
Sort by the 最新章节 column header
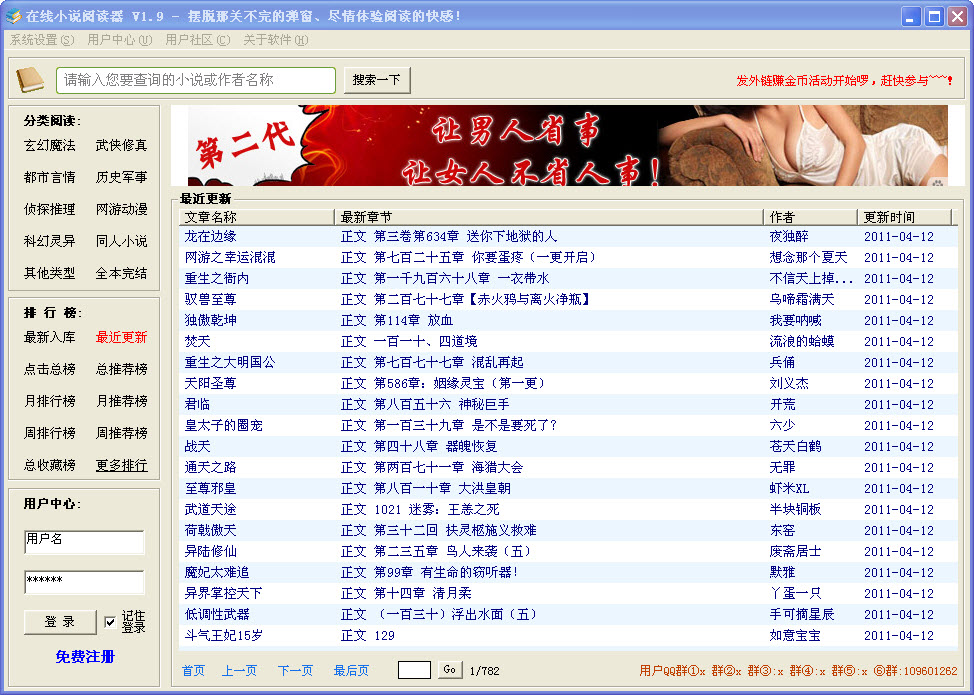tap(549, 217)
